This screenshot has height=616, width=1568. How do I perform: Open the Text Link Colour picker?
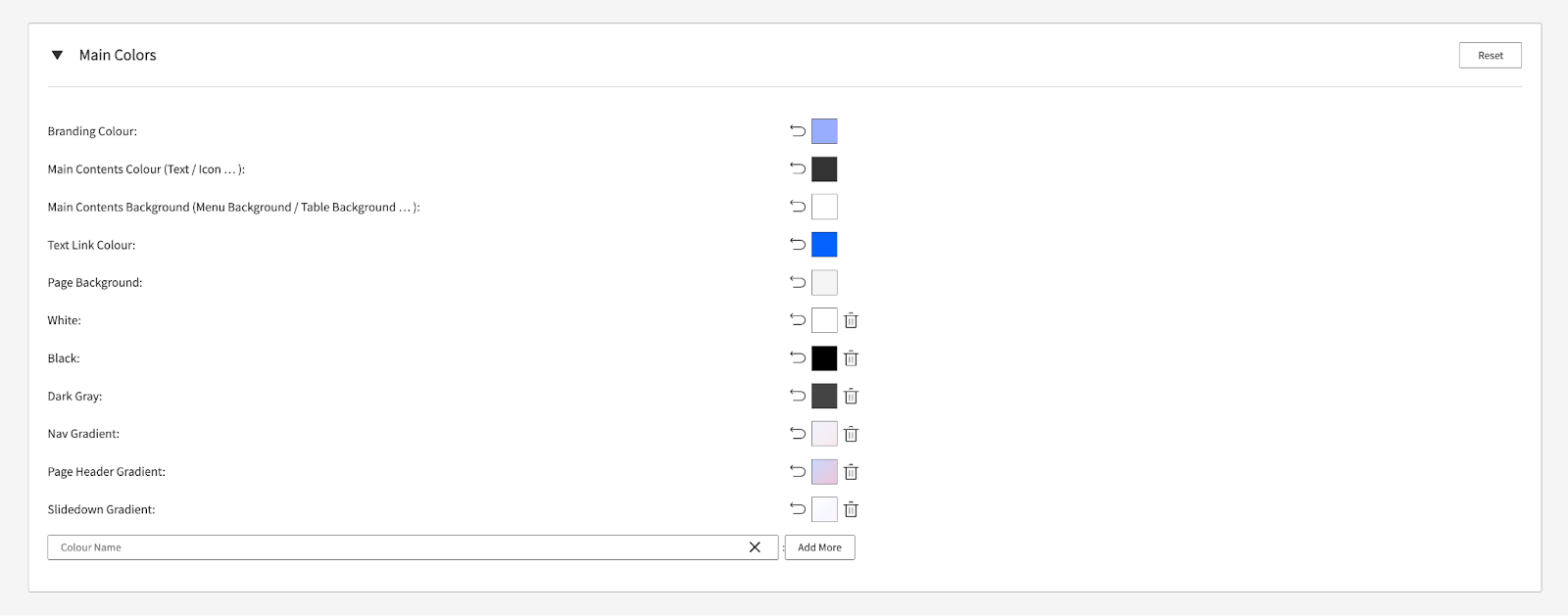click(x=824, y=245)
